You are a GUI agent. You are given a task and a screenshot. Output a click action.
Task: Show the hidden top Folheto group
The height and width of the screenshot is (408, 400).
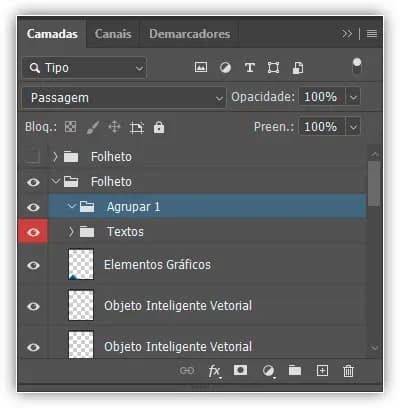tap(33, 156)
